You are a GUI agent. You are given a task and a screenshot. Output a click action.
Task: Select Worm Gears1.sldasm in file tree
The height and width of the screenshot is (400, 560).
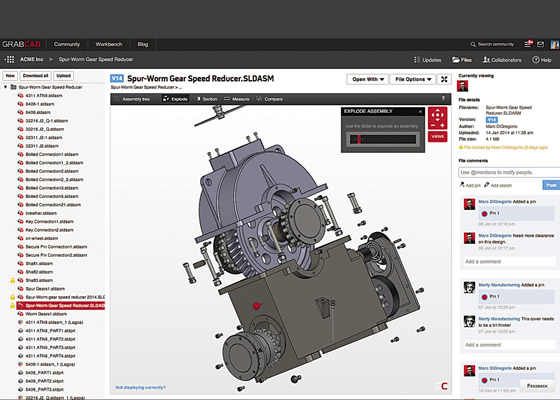pos(46,314)
